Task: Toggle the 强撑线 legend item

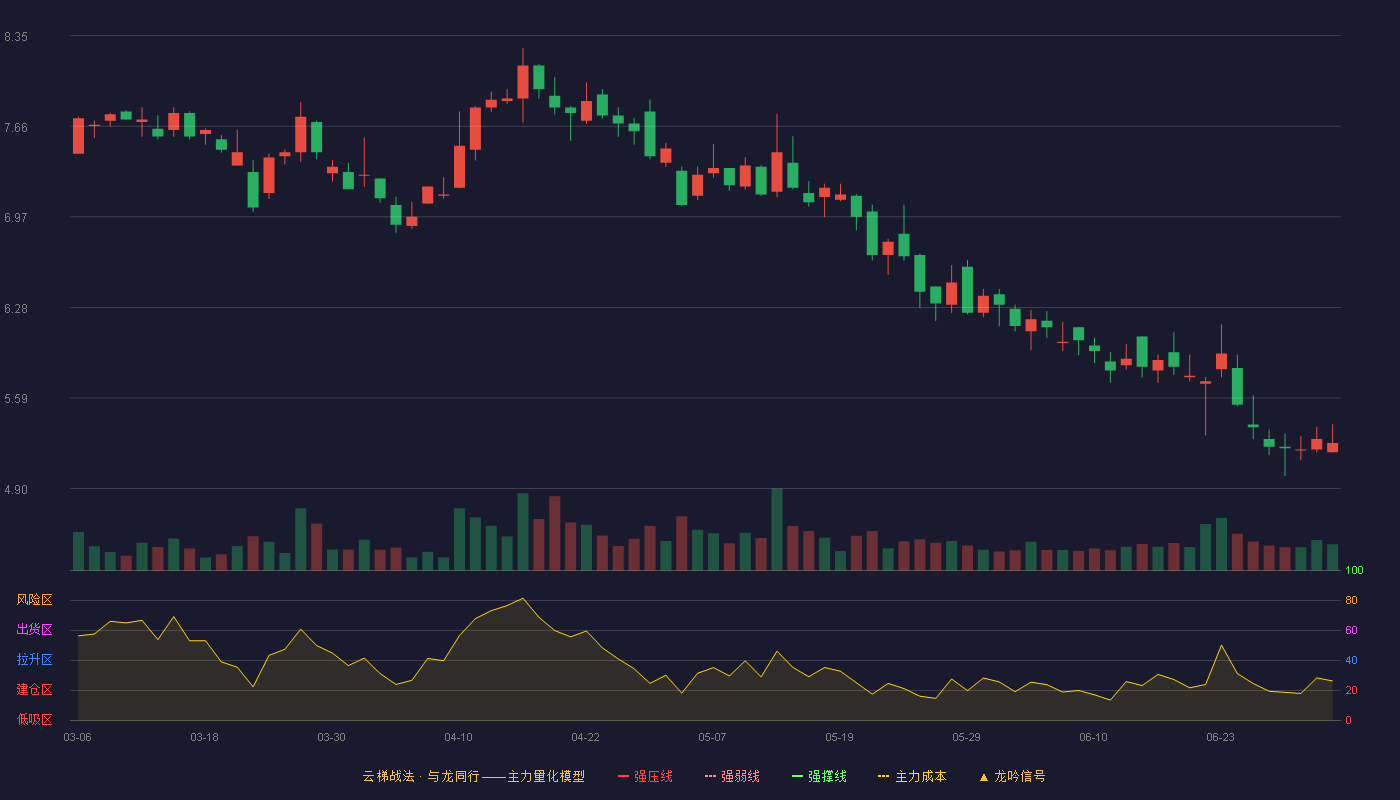Action: coord(819,776)
